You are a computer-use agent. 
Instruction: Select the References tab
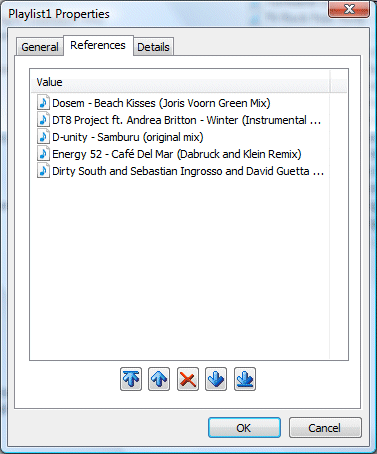(98, 45)
